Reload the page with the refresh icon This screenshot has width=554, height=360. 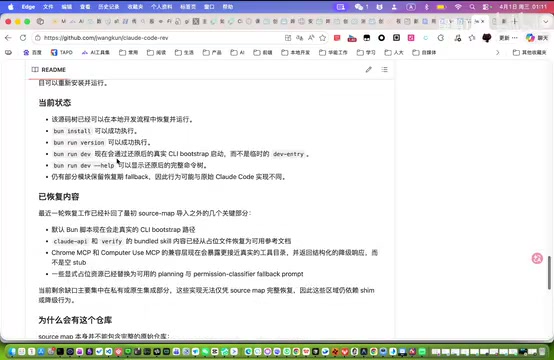(23, 38)
